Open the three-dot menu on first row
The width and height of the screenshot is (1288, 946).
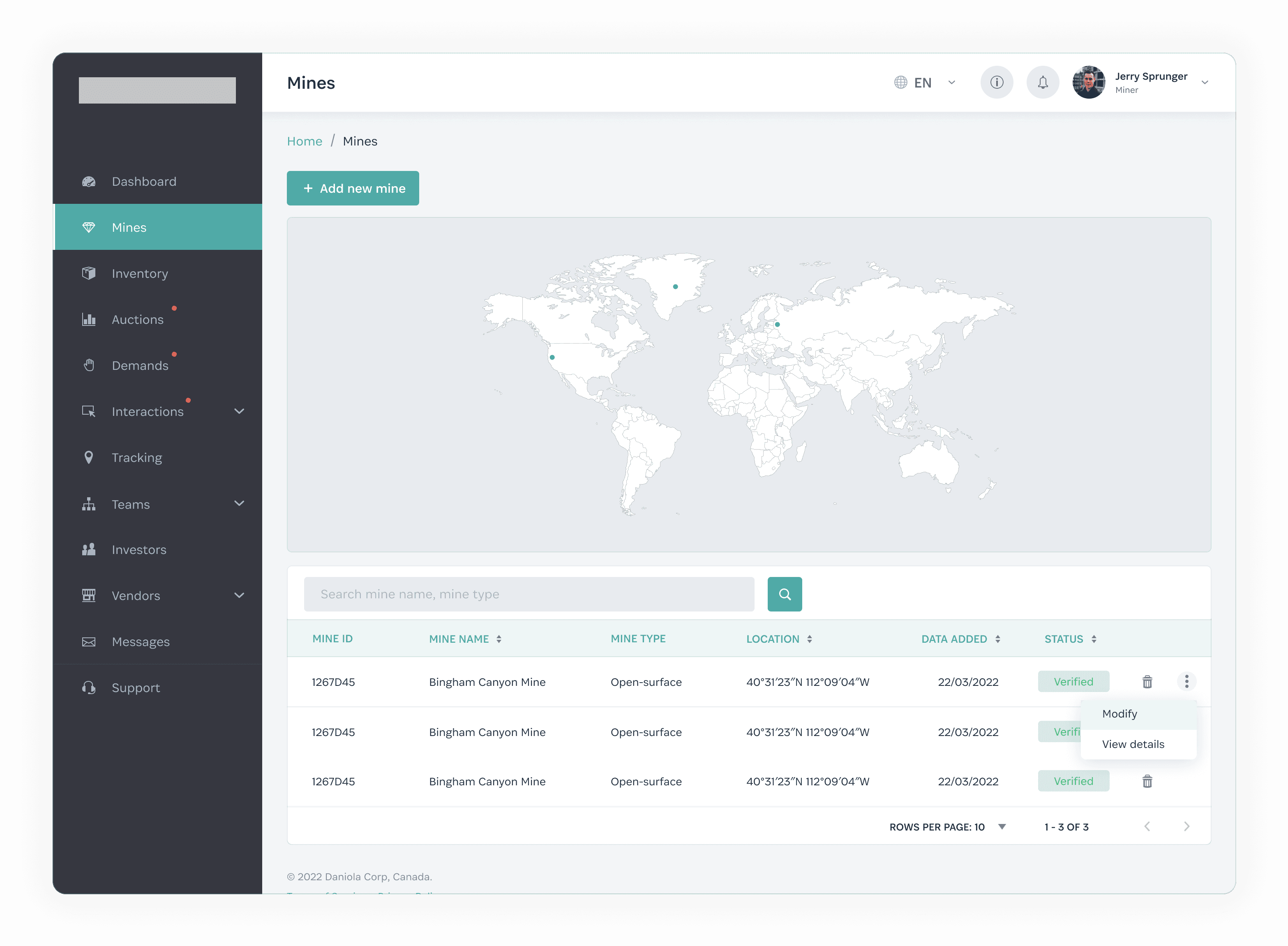(1186, 681)
